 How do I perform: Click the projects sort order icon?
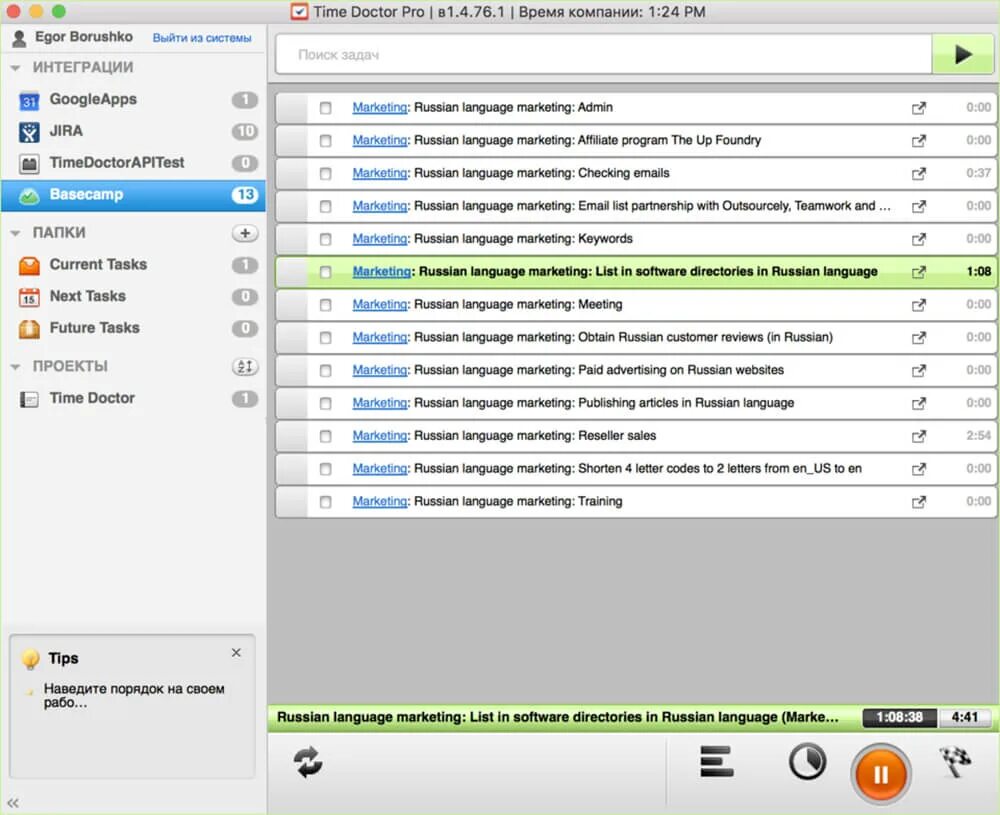245,367
